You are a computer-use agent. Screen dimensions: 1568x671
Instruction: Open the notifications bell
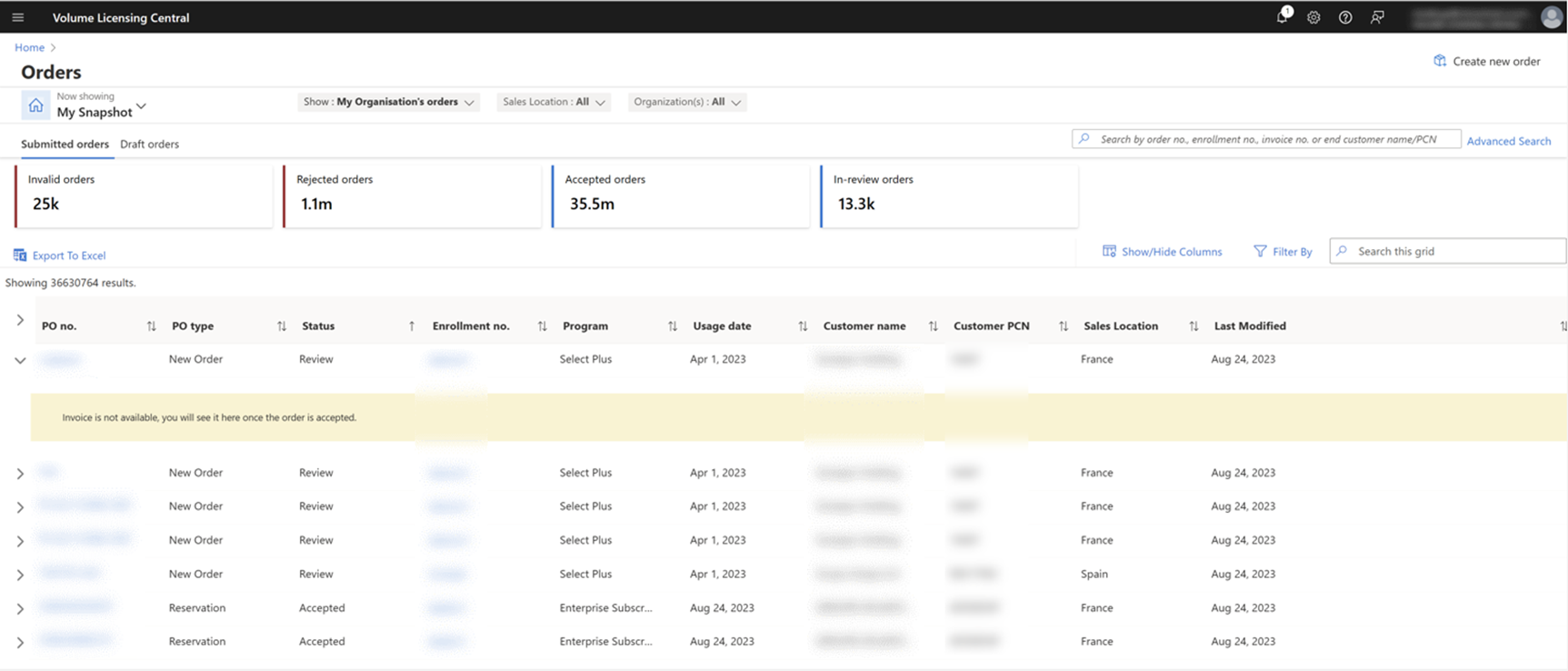click(x=1283, y=15)
